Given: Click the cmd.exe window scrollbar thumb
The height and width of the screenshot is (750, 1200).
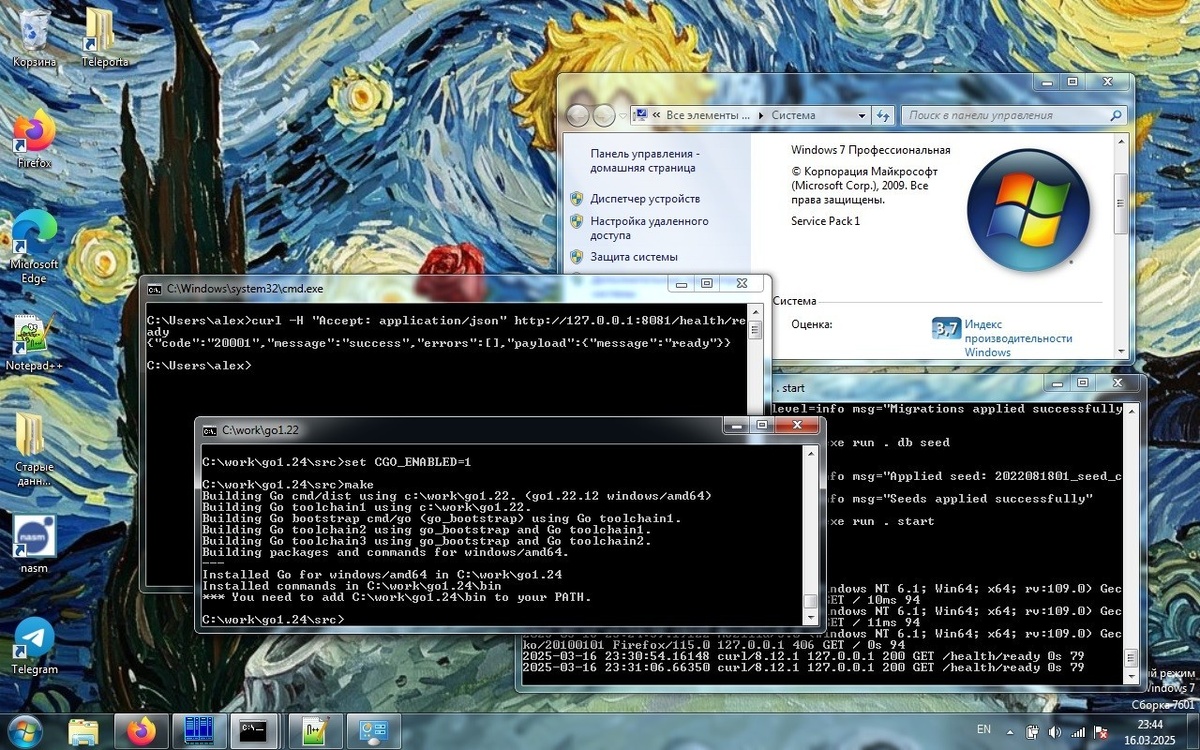Looking at the screenshot, I should [757, 330].
